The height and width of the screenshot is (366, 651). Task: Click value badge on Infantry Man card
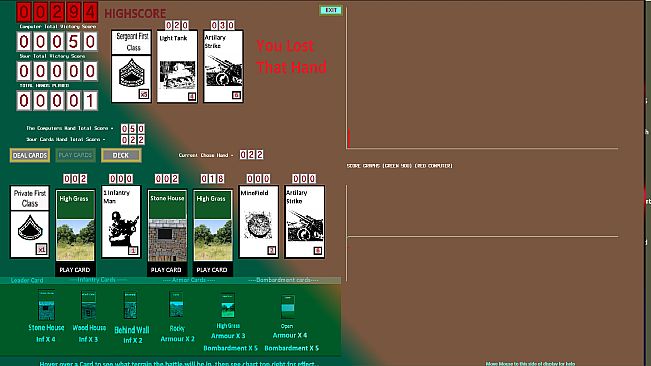(x=133, y=250)
